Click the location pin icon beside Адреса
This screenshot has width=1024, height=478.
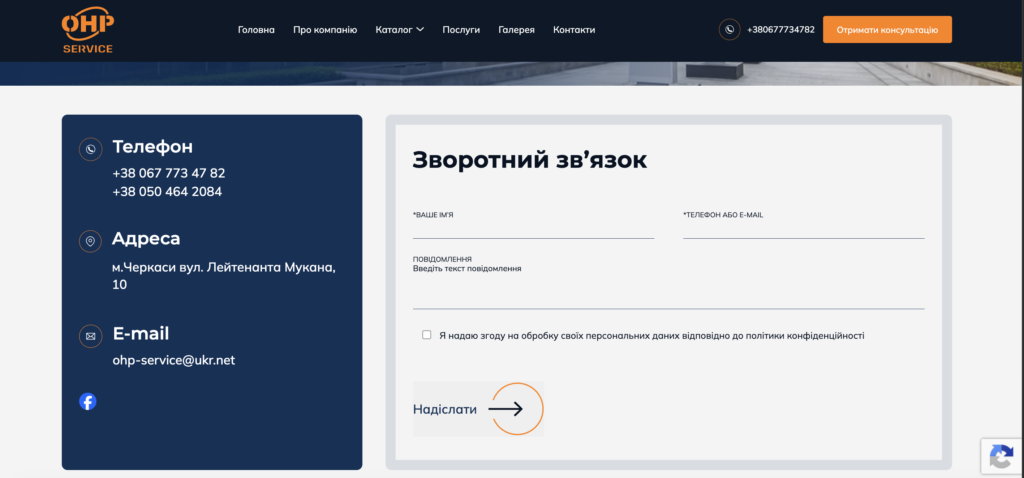pos(91,241)
